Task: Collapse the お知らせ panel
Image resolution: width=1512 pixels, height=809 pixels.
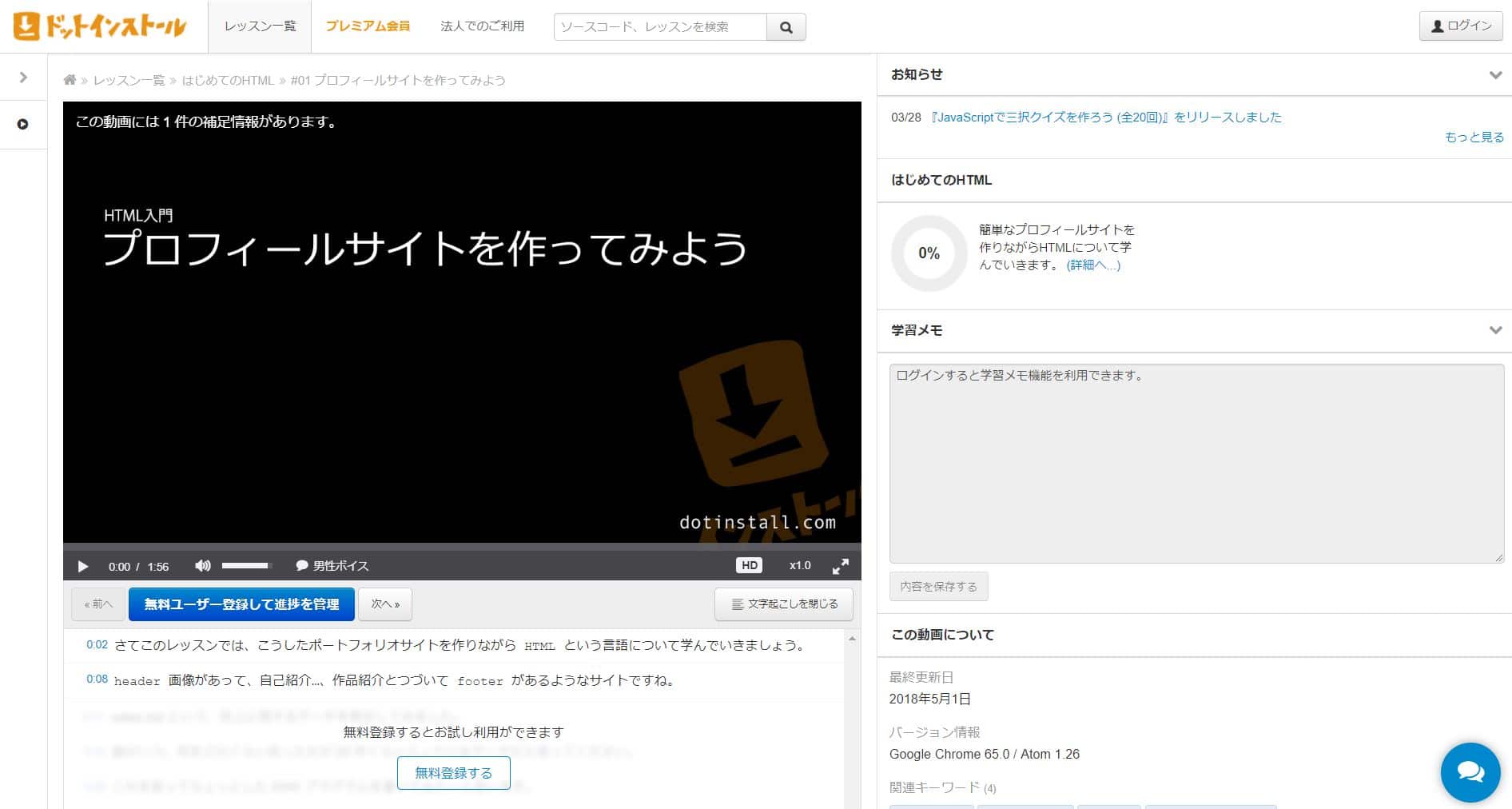Action: point(1495,75)
